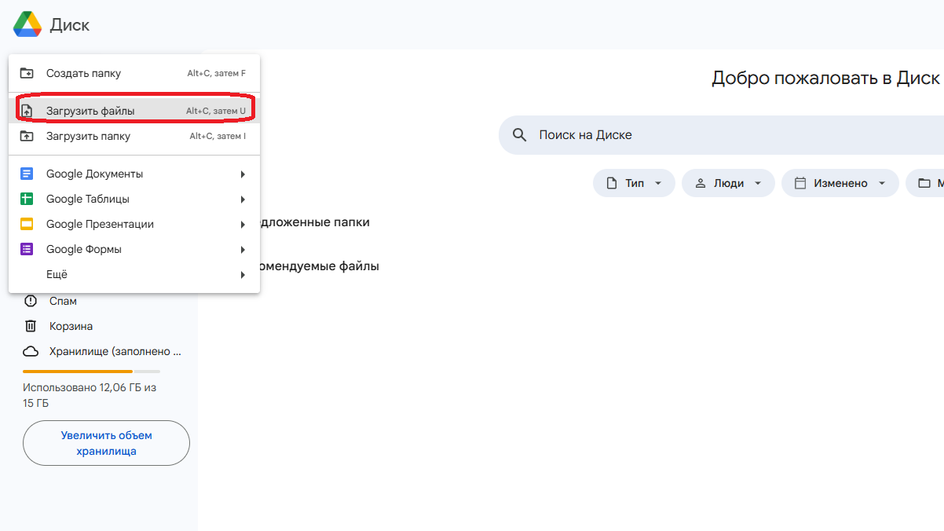Screen dimensions: 944x531
Task: Click the person icon in Люди chip
Action: pos(700,183)
